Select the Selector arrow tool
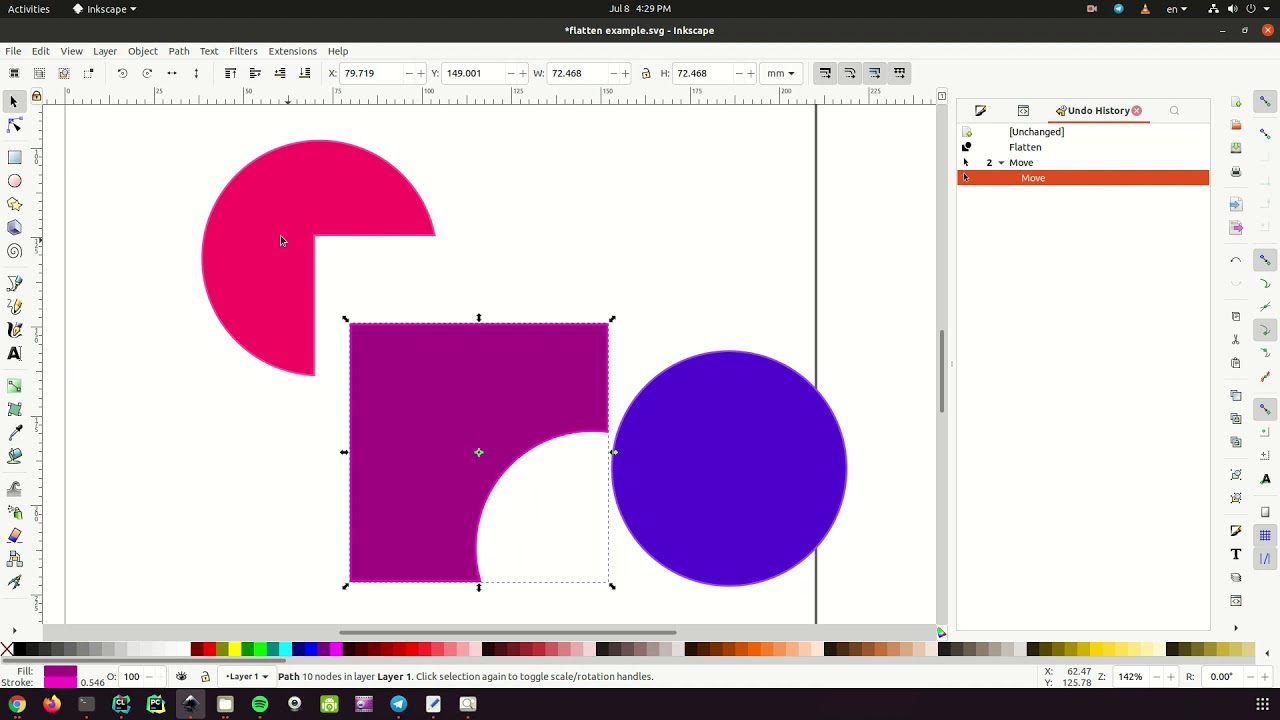This screenshot has height=720, width=1280. tap(14, 102)
